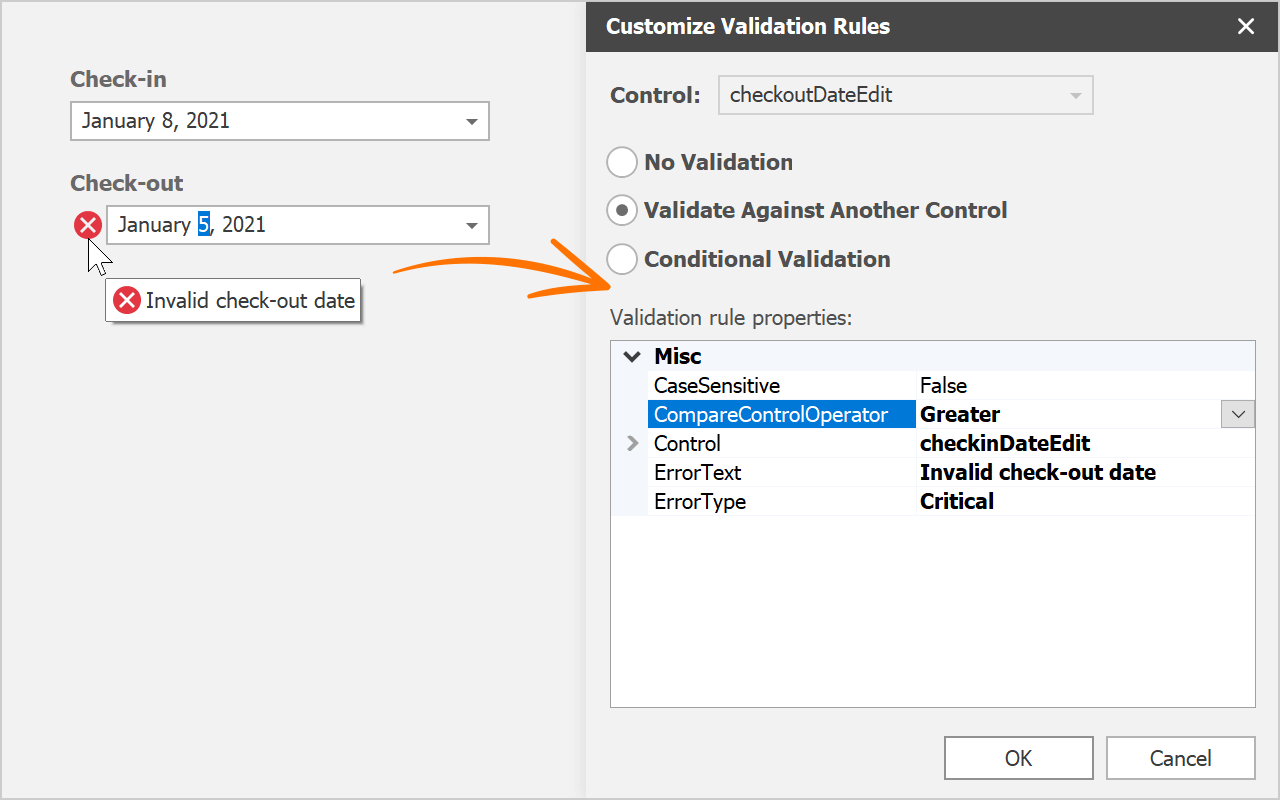This screenshot has height=800, width=1280.
Task: Click the Invalid check-out date ErrorText value
Action: point(1037,472)
